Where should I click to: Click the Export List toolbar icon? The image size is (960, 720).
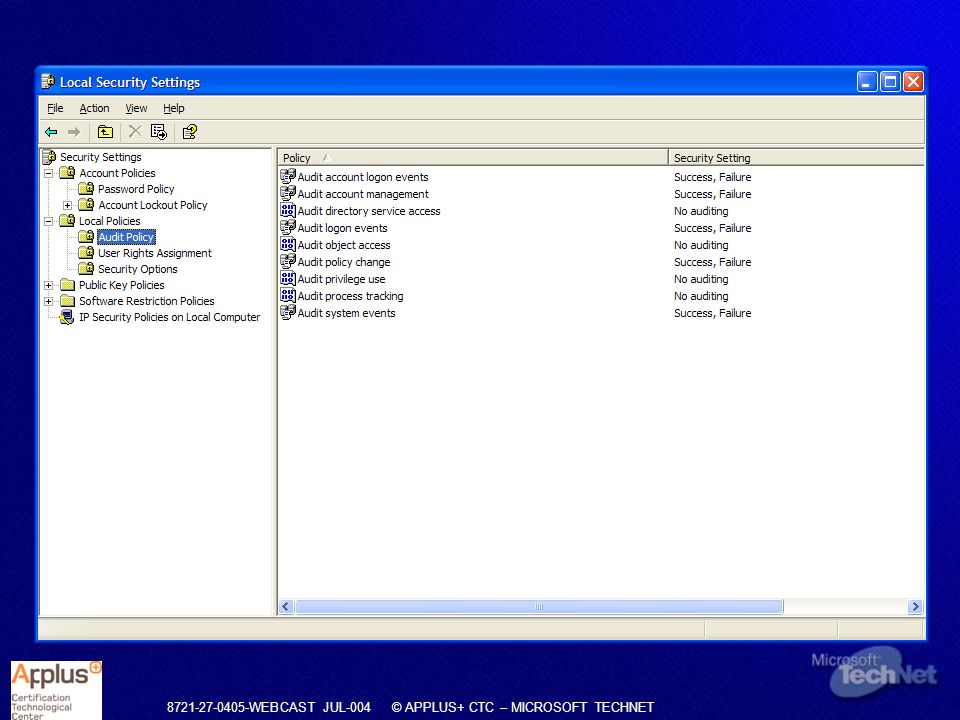(159, 132)
